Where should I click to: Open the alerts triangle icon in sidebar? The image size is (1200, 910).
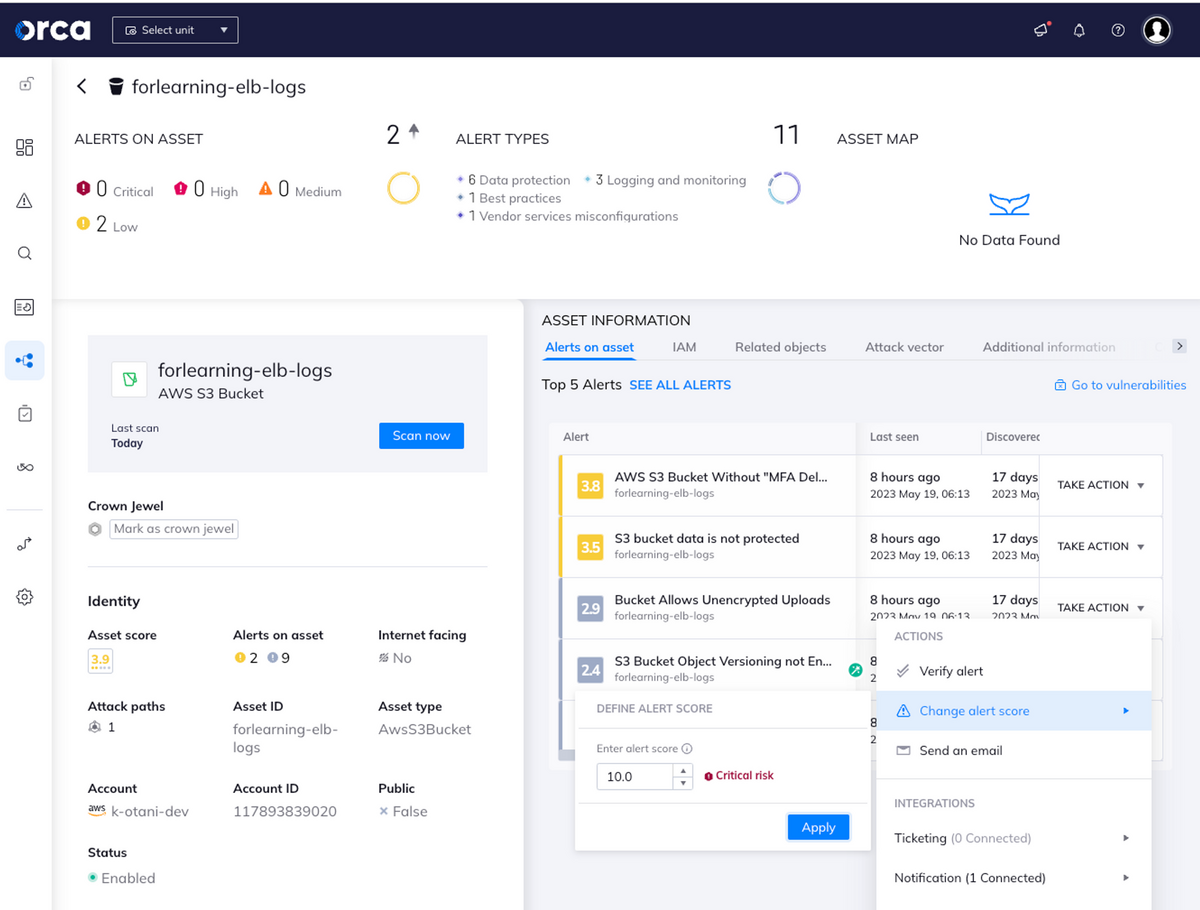point(25,201)
